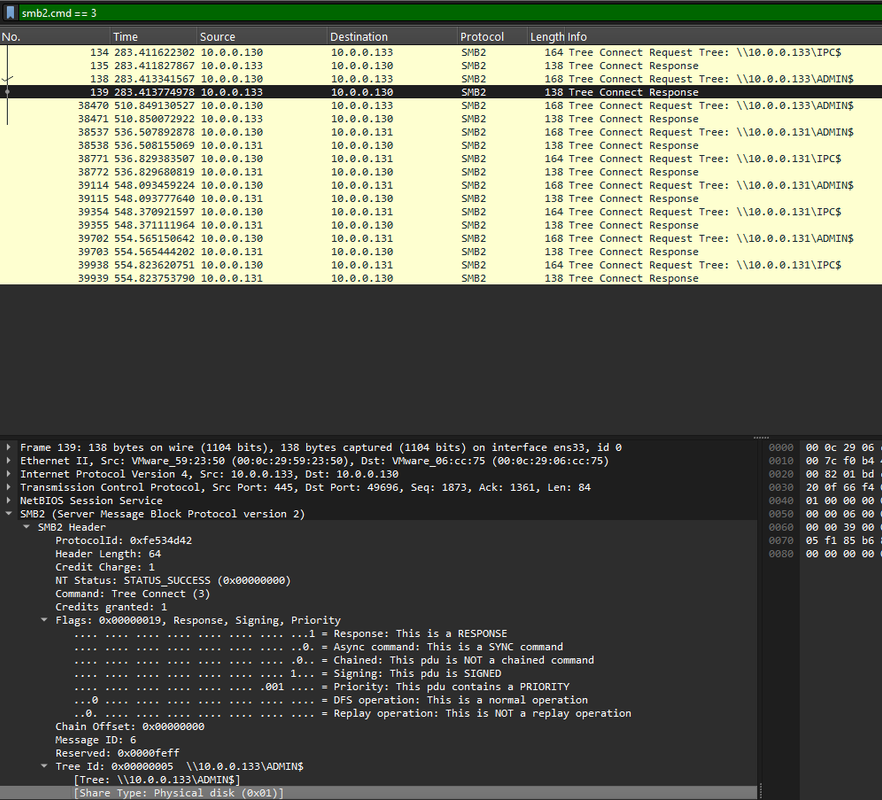
Task: Select packet 39938 row
Action: 441,266
